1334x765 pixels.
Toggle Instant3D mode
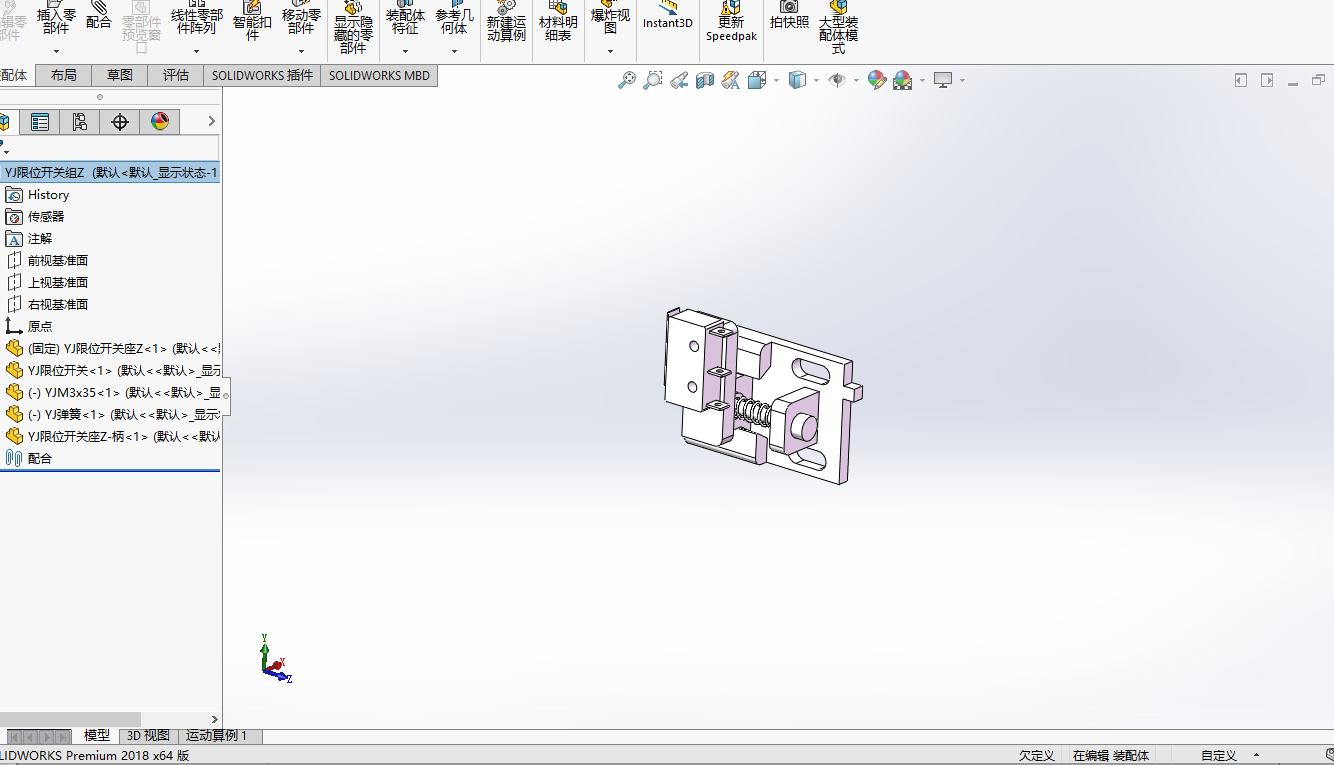pos(668,16)
